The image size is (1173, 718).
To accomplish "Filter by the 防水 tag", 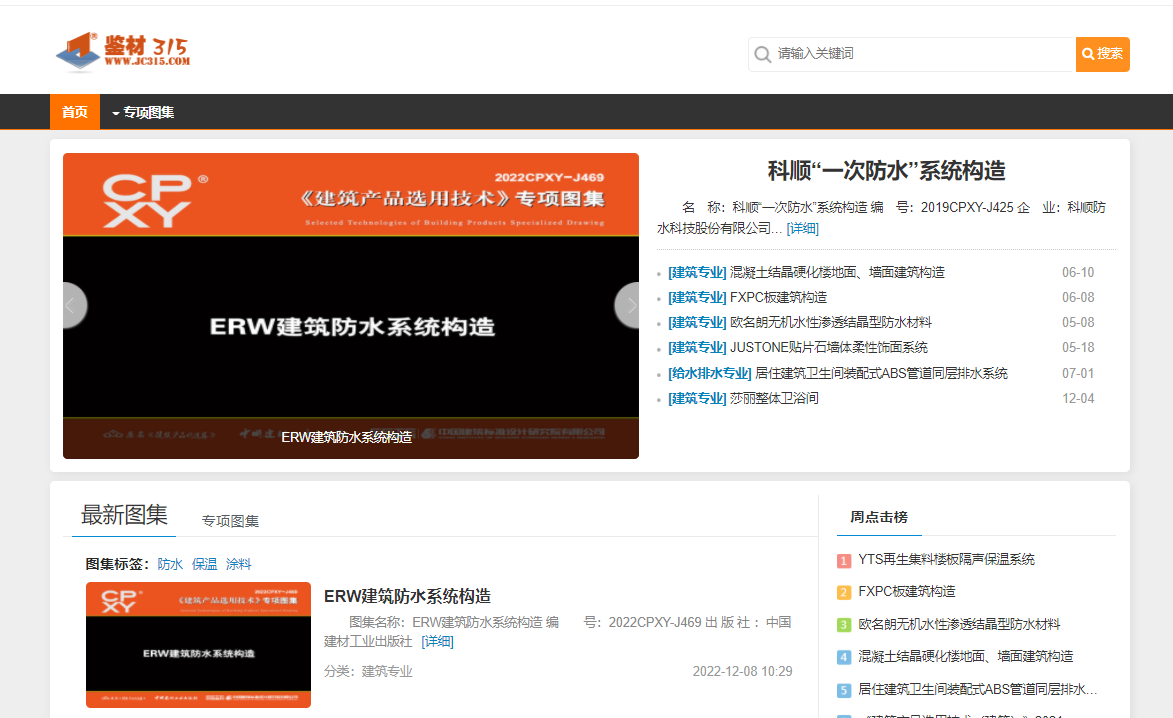I will 170,564.
